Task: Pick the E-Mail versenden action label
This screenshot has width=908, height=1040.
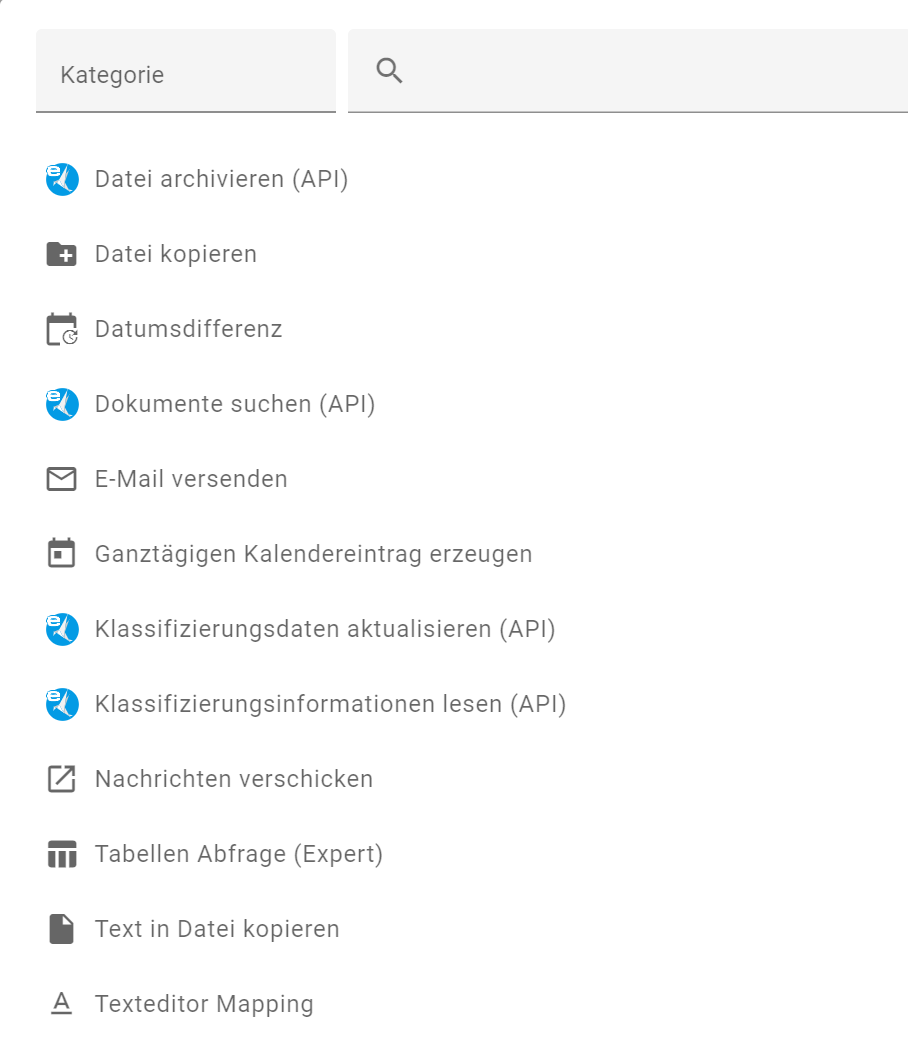Action: tap(191, 479)
